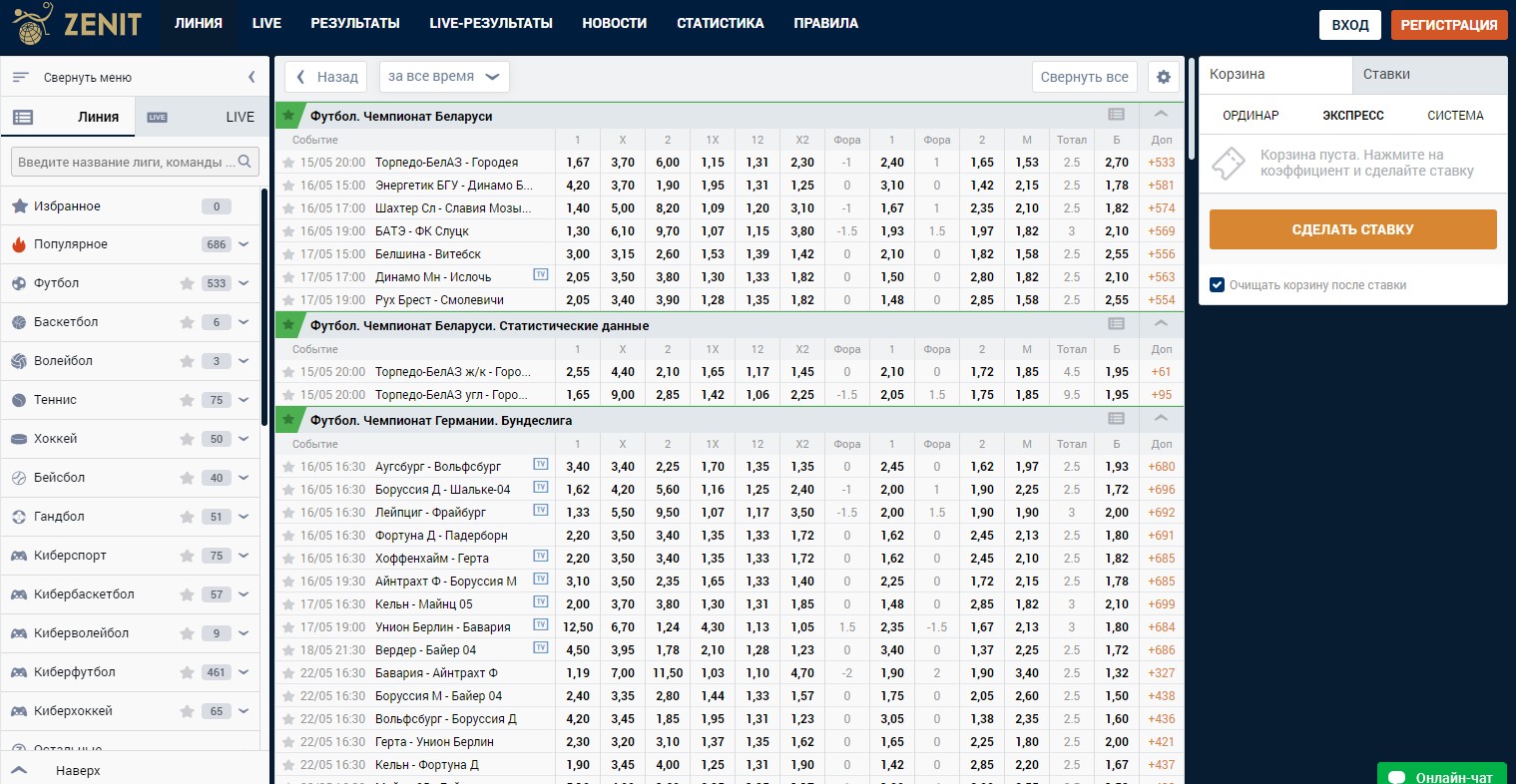Click the Футбол sport icon in the sidebar

pyautogui.click(x=18, y=283)
